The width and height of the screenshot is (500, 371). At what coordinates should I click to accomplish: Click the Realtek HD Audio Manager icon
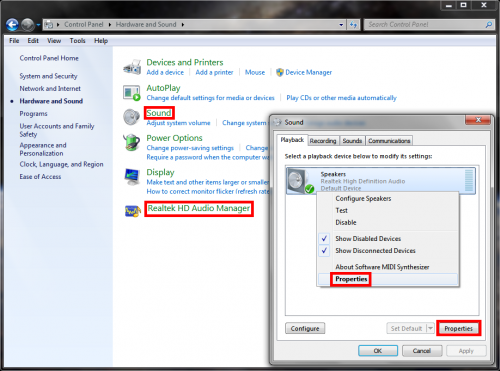tap(132, 211)
